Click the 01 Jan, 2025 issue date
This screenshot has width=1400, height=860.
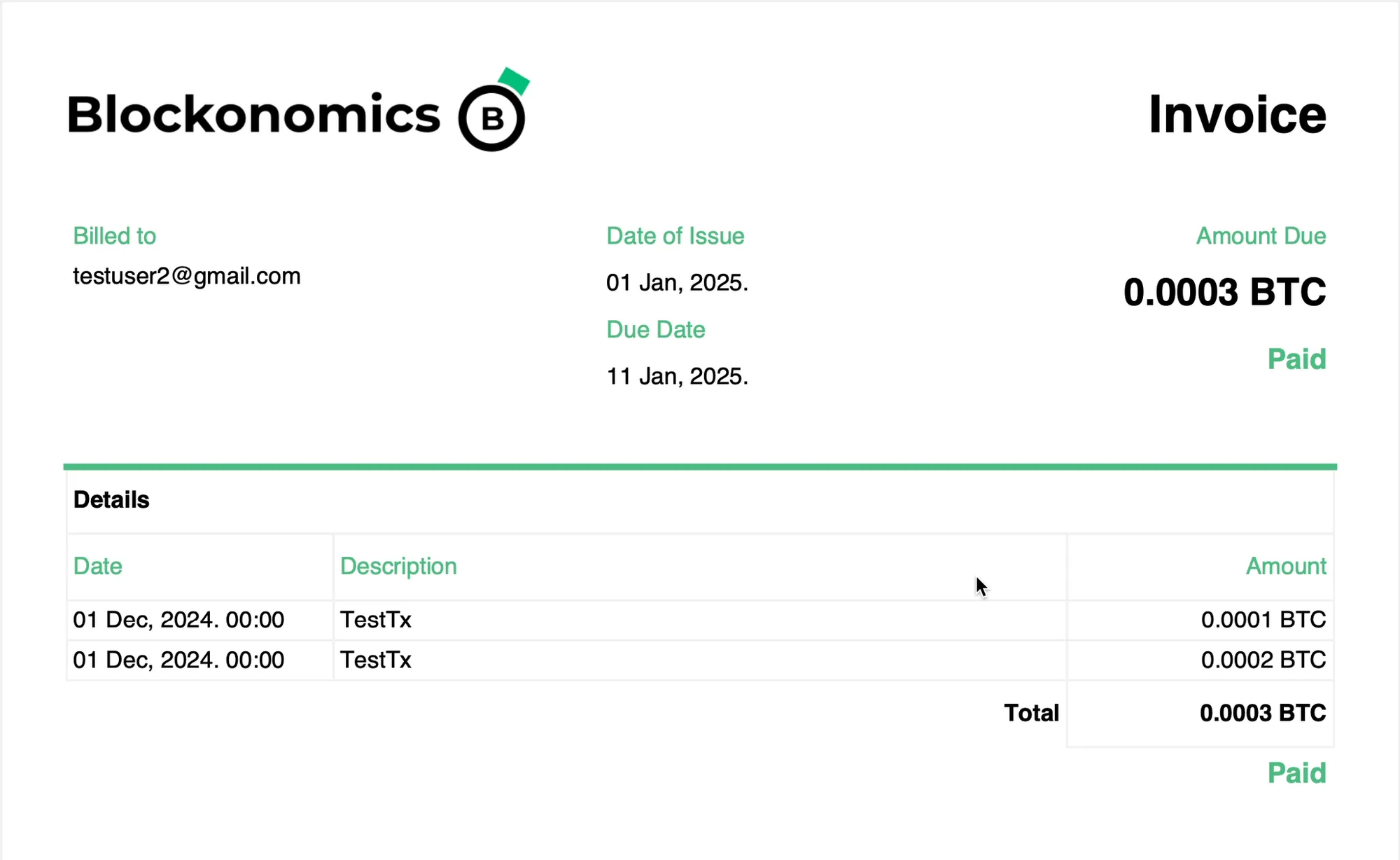tap(677, 282)
